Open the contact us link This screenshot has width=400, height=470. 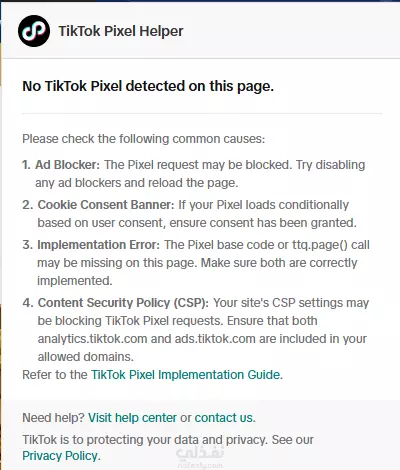(x=224, y=418)
